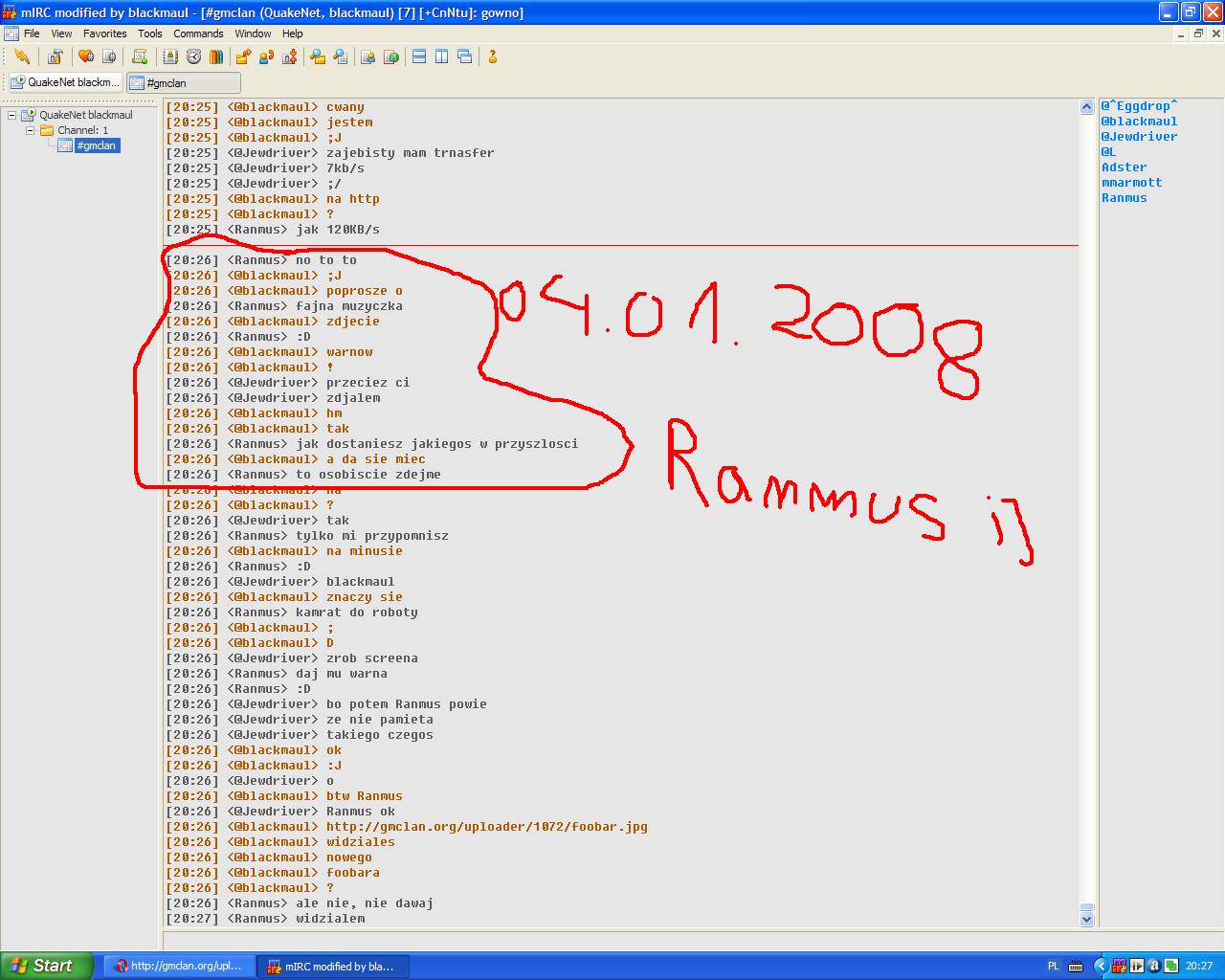Image resolution: width=1225 pixels, height=980 pixels.
Task: Click the Cascade windows toolbar icon
Action: [465, 57]
